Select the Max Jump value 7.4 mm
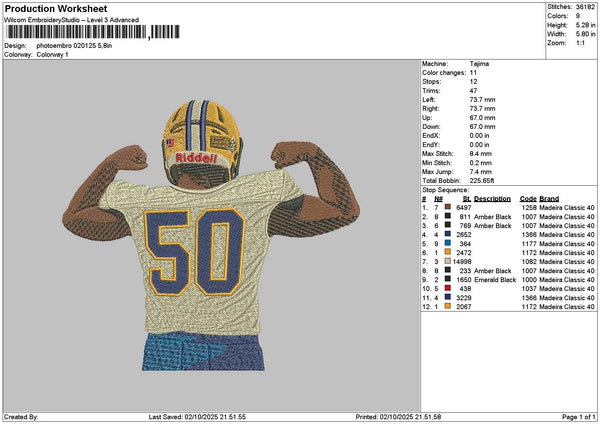 point(481,171)
